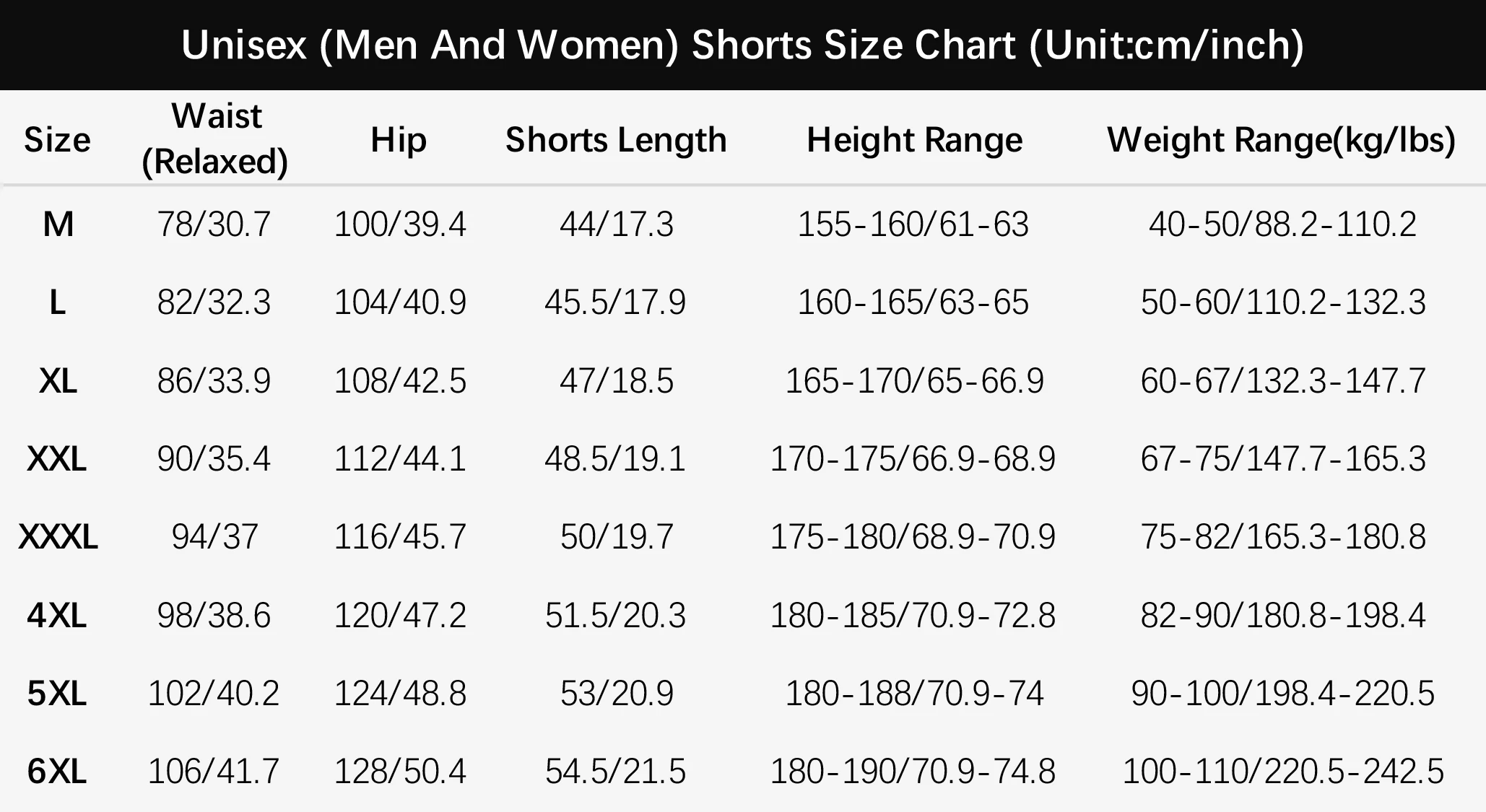Click the L size row label
Screen dimensions: 1486x812
coord(57,302)
